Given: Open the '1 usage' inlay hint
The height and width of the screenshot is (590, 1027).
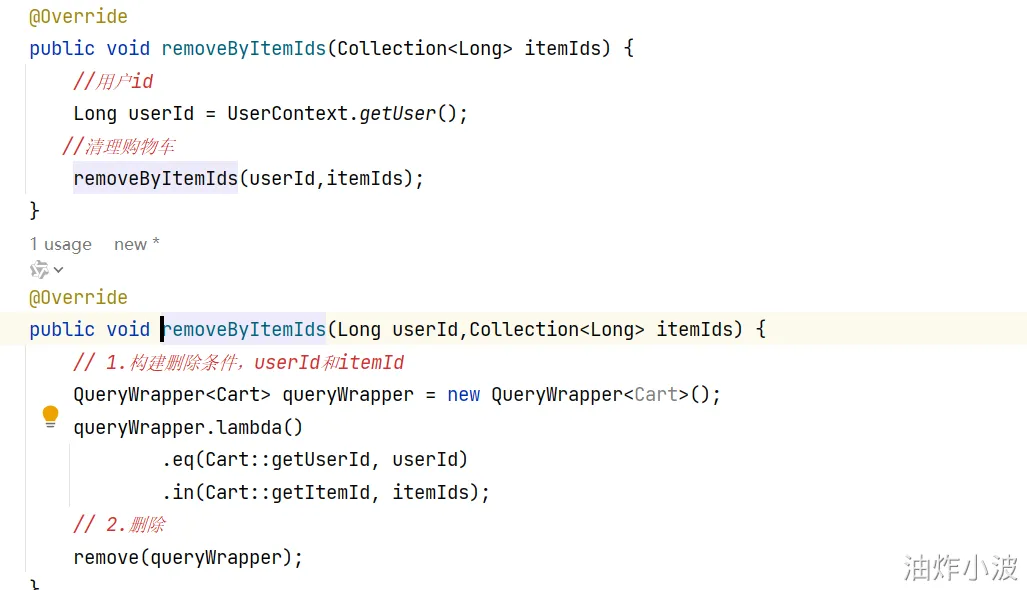Looking at the screenshot, I should (61, 244).
